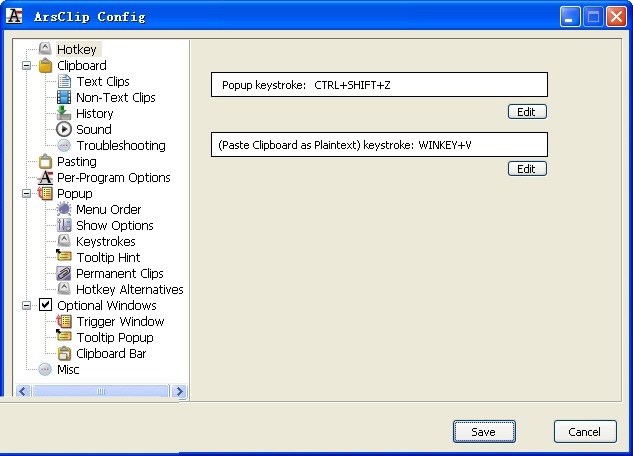
Task: Edit the Popup keystroke hotkey
Action: click(527, 112)
